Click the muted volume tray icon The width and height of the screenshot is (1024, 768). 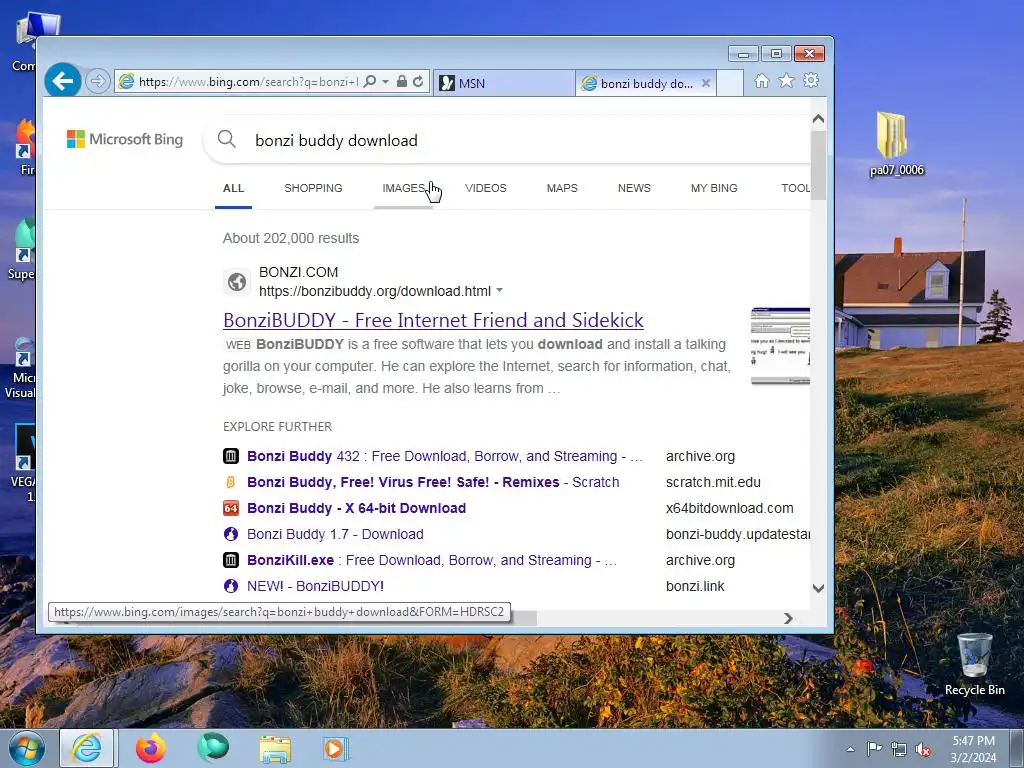[923, 750]
